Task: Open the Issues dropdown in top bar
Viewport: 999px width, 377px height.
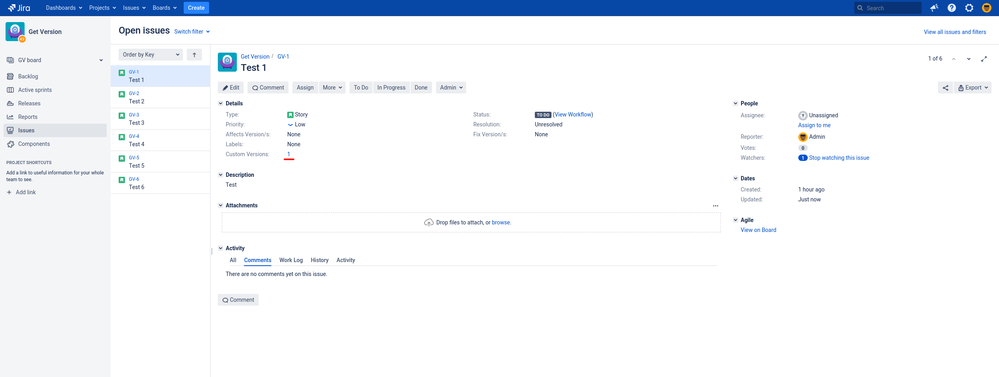Action: [134, 8]
